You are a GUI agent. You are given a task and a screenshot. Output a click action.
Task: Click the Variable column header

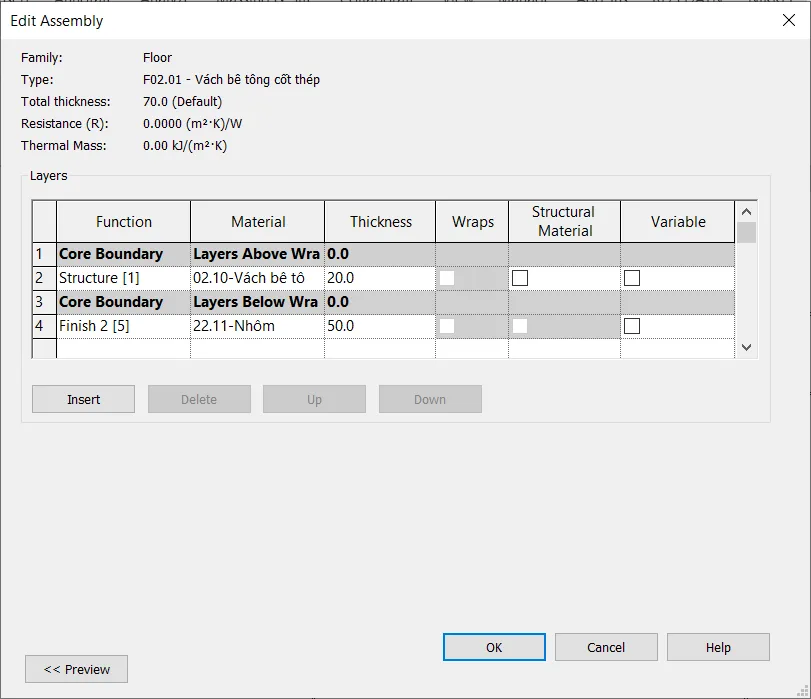click(678, 221)
